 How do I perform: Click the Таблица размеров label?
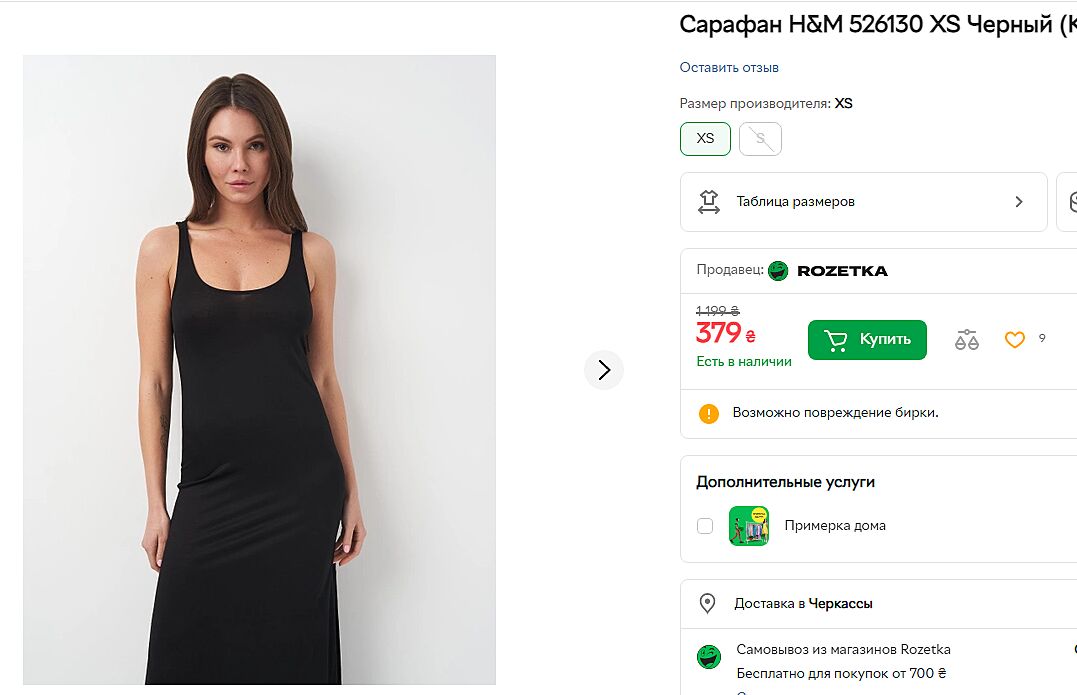point(795,201)
